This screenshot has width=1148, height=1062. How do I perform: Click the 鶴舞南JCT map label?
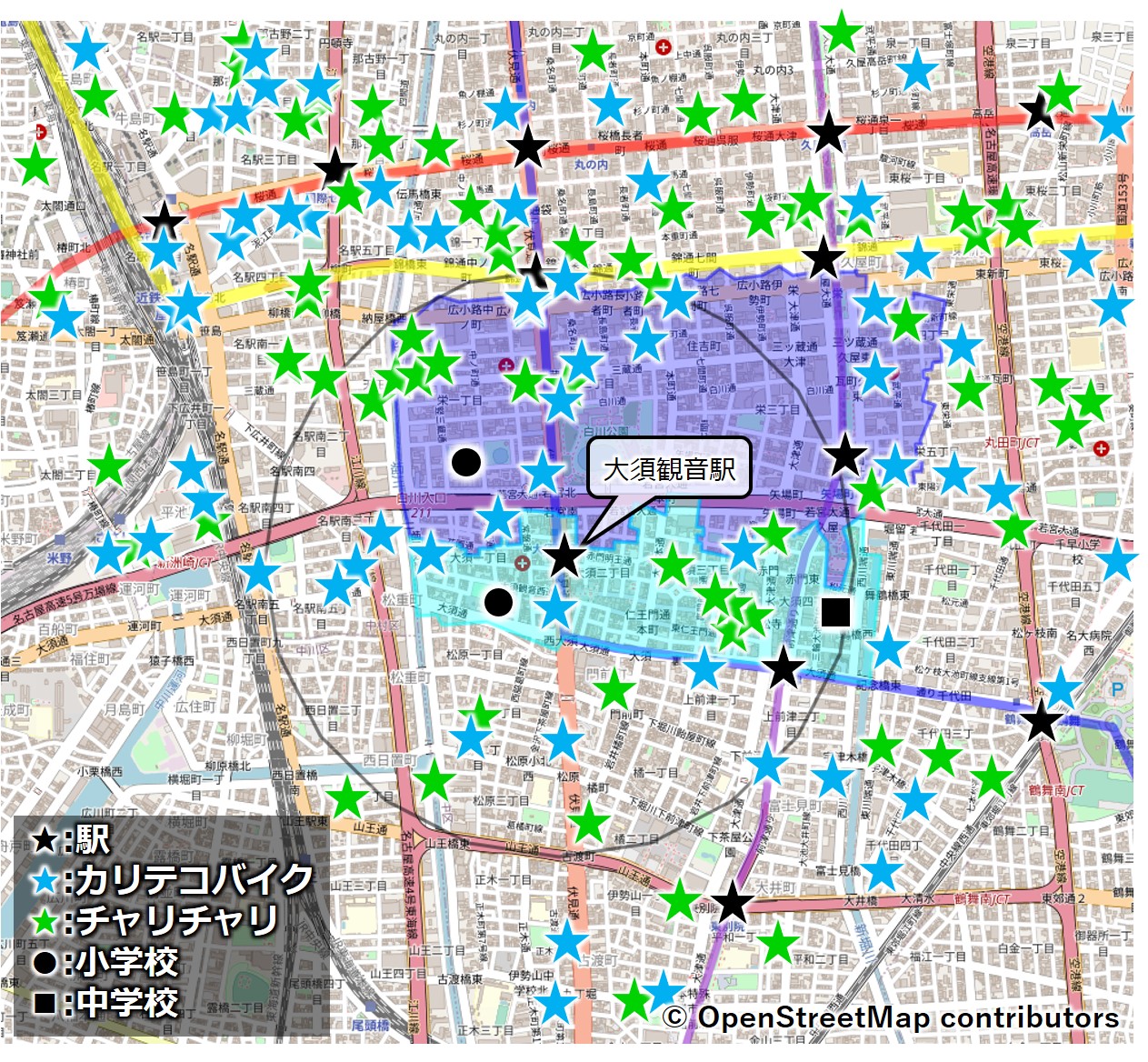(x=1056, y=790)
